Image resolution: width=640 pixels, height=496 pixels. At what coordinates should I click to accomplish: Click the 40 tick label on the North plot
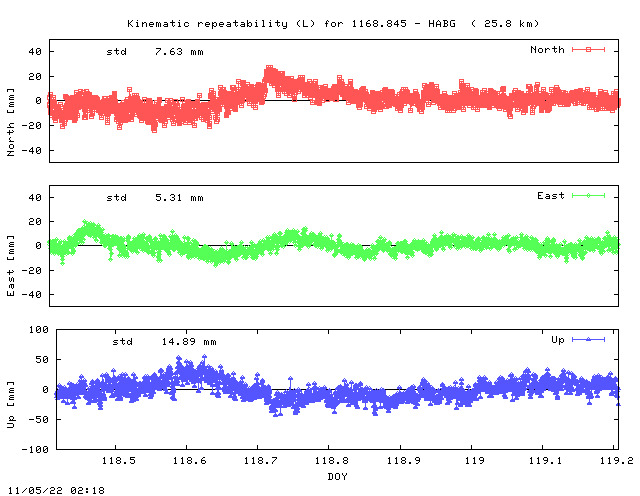[35, 52]
